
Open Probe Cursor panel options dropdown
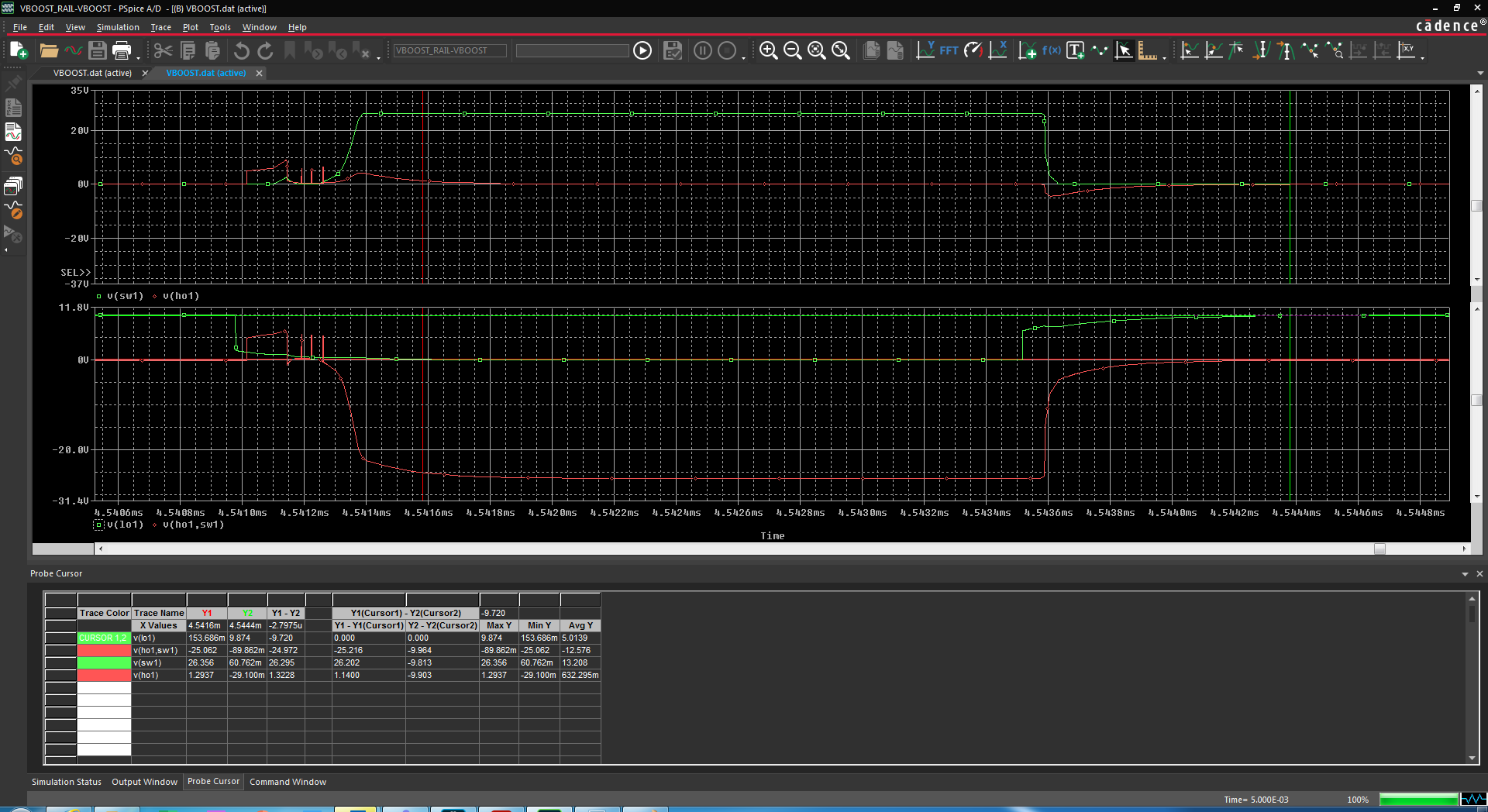(1465, 574)
